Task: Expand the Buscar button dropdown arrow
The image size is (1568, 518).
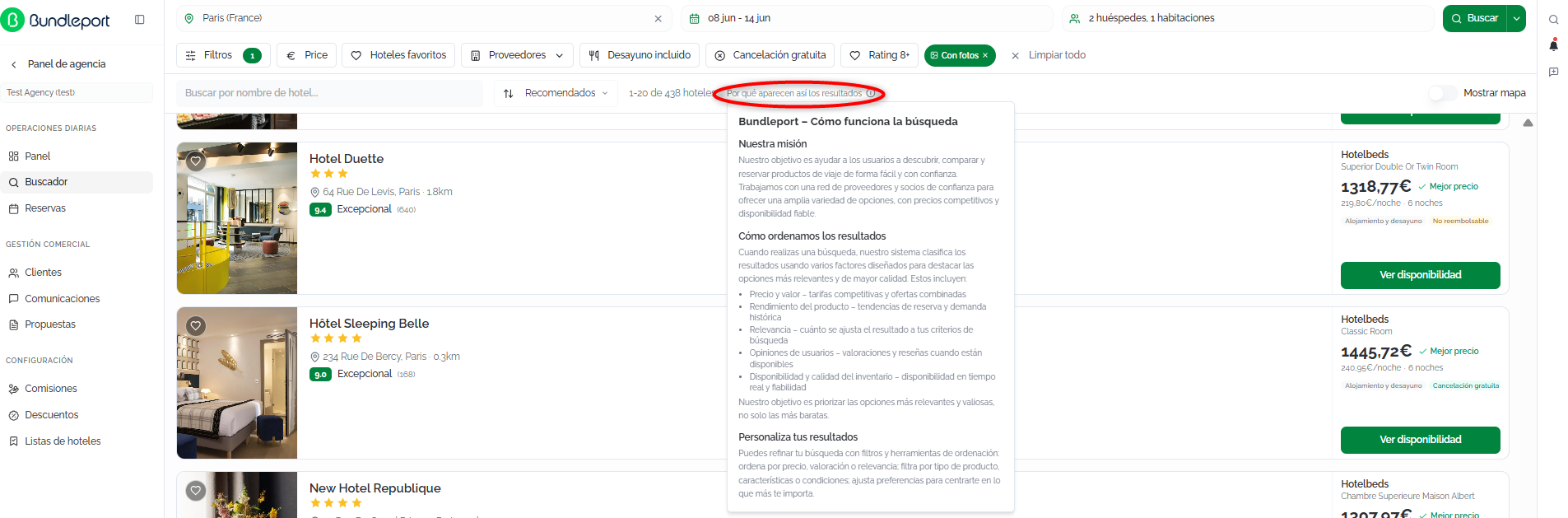Action: pos(1516,18)
